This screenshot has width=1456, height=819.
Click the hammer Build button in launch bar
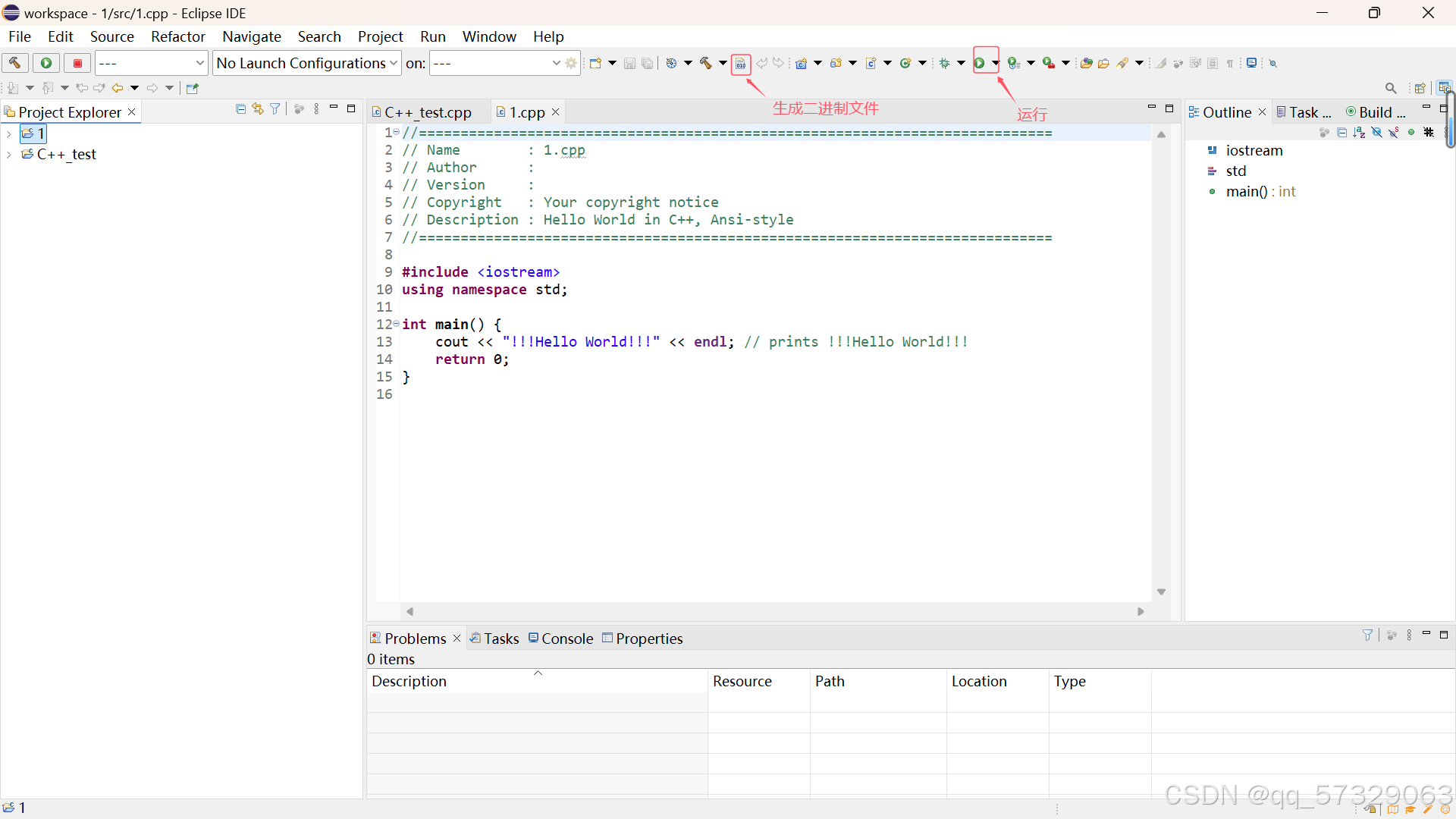pyautogui.click(x=15, y=63)
